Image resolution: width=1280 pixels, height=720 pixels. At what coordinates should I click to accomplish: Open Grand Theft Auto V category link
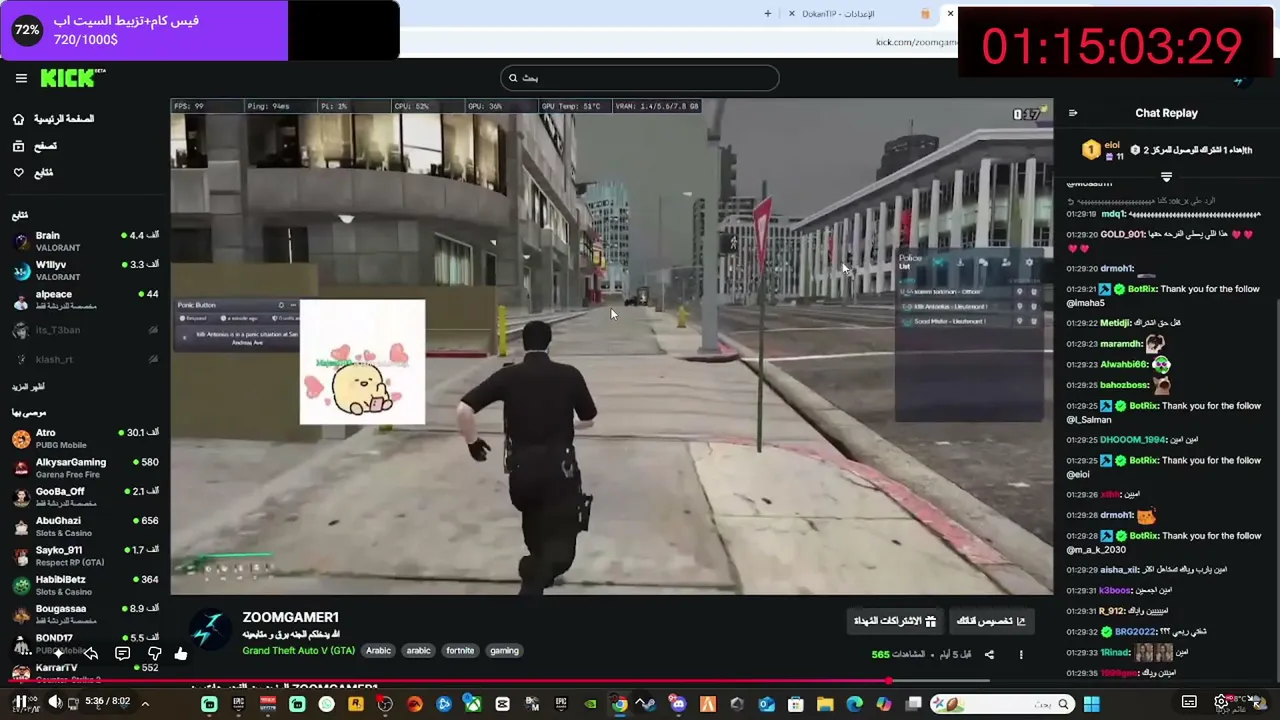298,651
